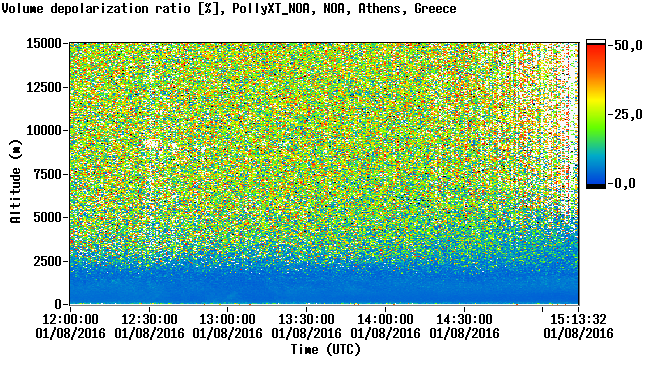Click the 13:00:00 time axis label
The image size is (665, 389).
[228, 319]
